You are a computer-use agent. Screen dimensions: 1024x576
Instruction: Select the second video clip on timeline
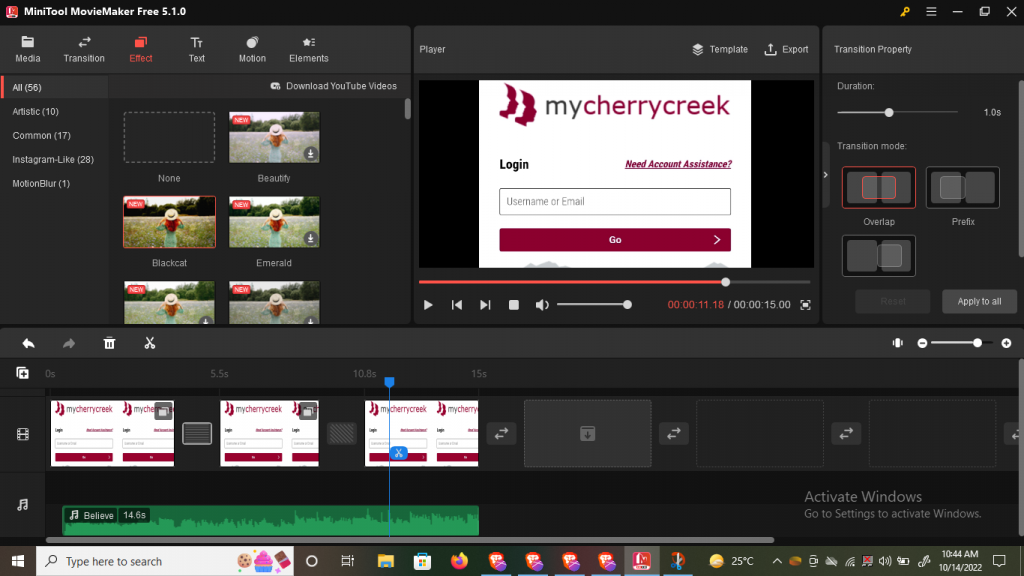point(269,433)
